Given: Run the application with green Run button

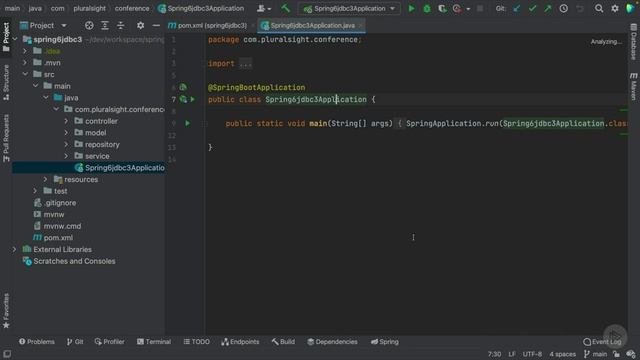Looking at the screenshot, I should pyautogui.click(x=411, y=9).
